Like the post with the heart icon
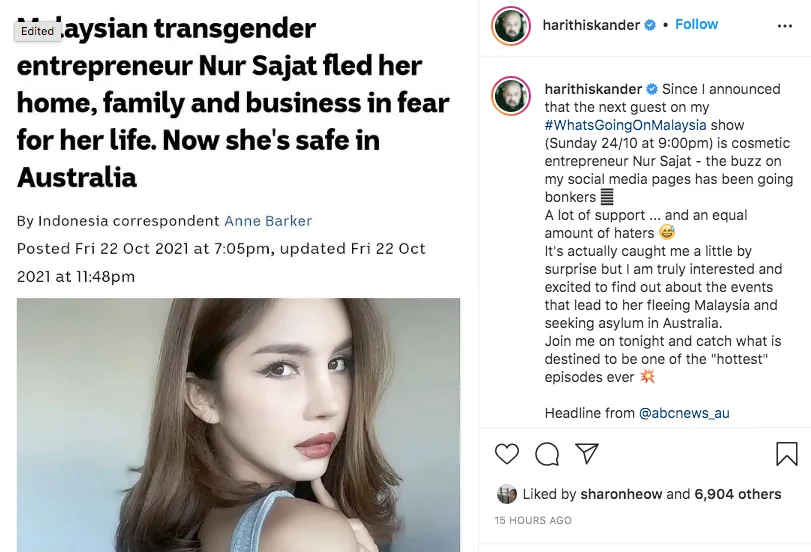The image size is (811, 552). click(x=507, y=454)
